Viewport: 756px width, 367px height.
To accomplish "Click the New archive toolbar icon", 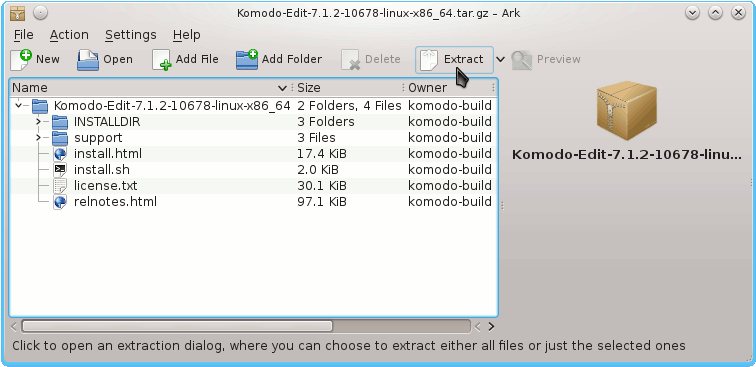I will pos(21,59).
